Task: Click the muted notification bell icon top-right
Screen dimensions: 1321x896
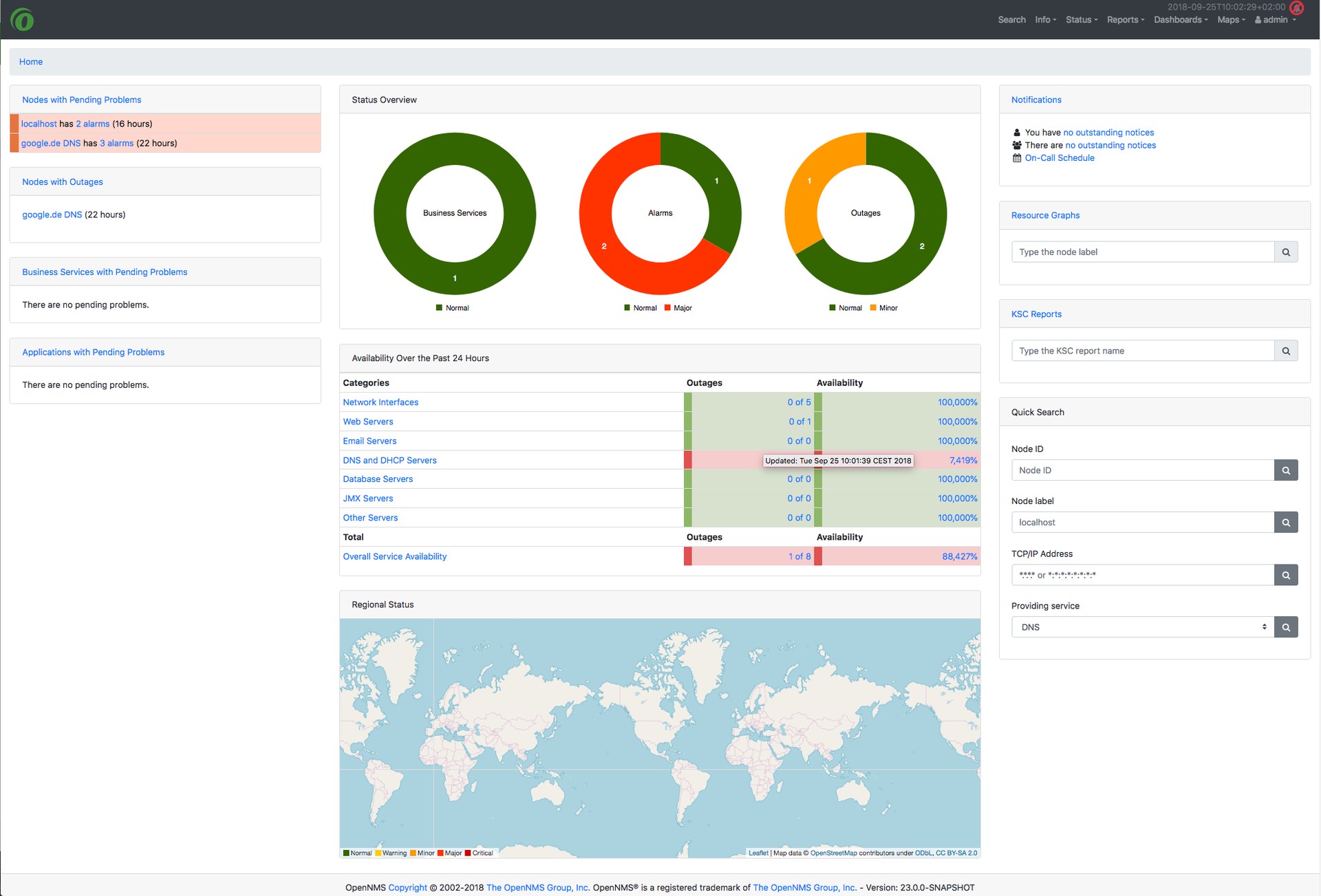Action: click(x=1297, y=10)
